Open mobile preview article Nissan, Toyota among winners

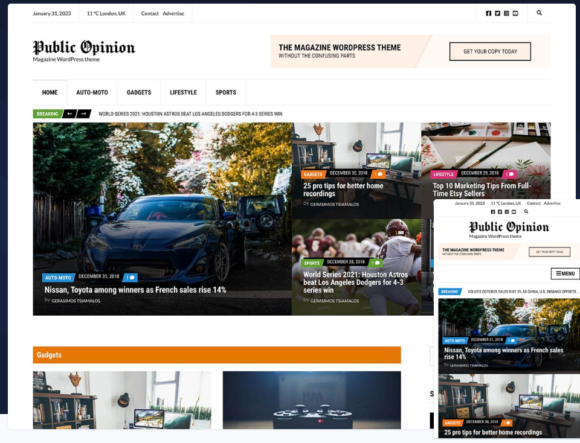coord(503,354)
